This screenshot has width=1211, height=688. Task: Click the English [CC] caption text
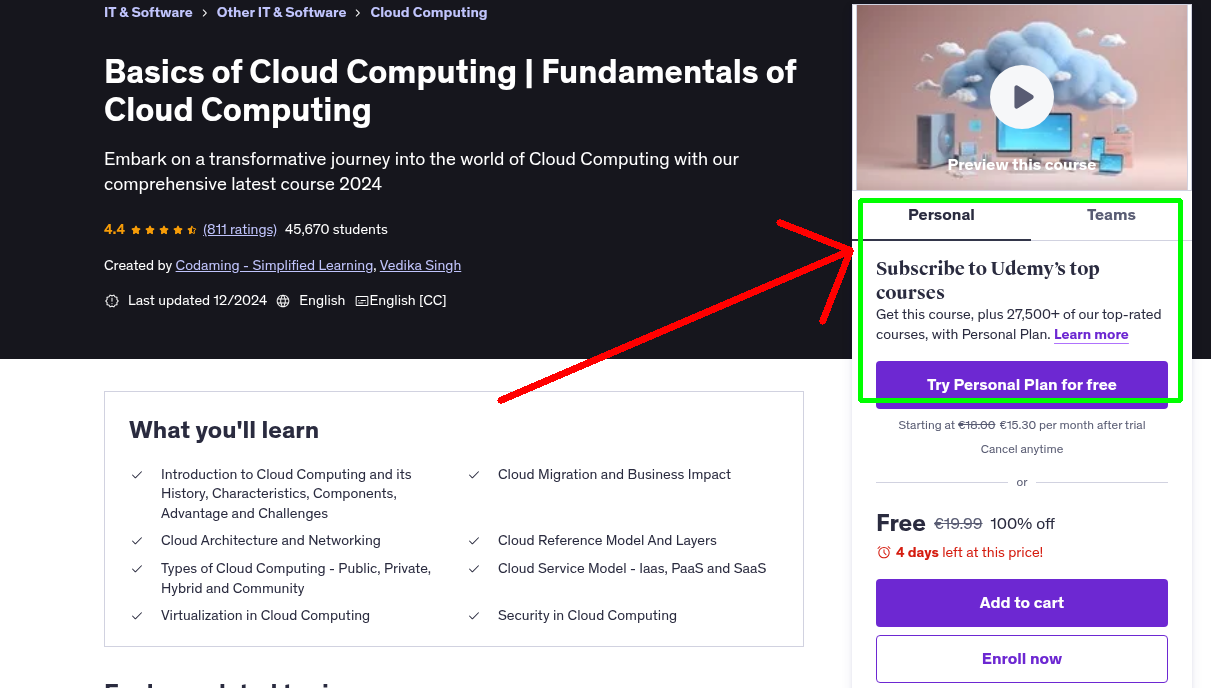[x=408, y=300]
